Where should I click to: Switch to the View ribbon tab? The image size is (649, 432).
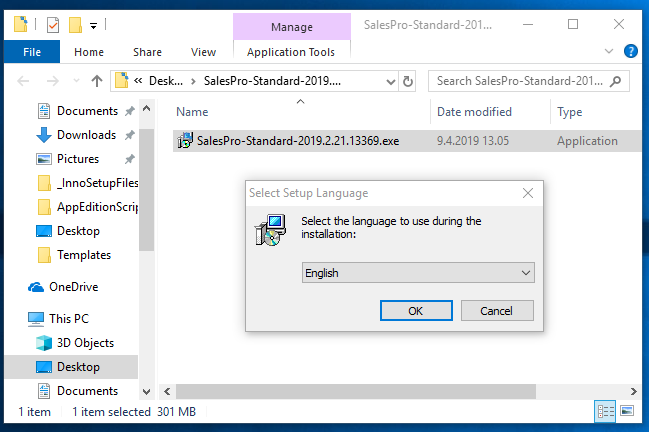(203, 52)
